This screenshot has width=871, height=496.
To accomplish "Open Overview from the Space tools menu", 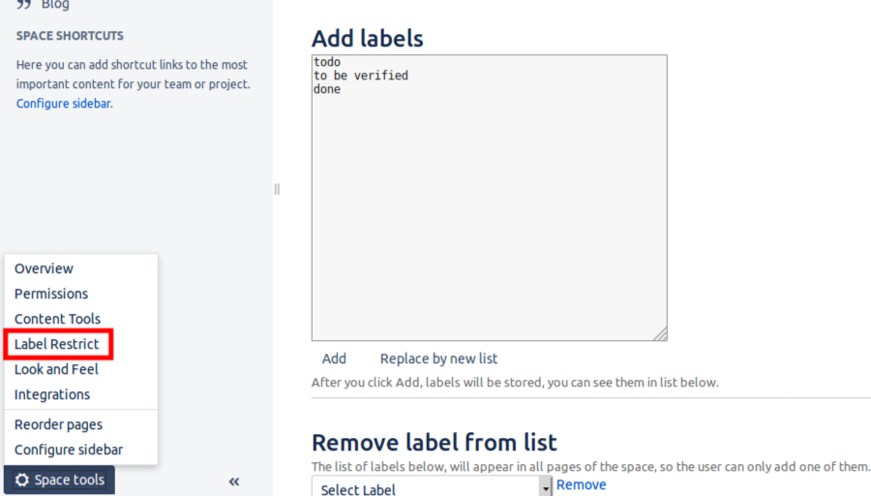I will (44, 268).
